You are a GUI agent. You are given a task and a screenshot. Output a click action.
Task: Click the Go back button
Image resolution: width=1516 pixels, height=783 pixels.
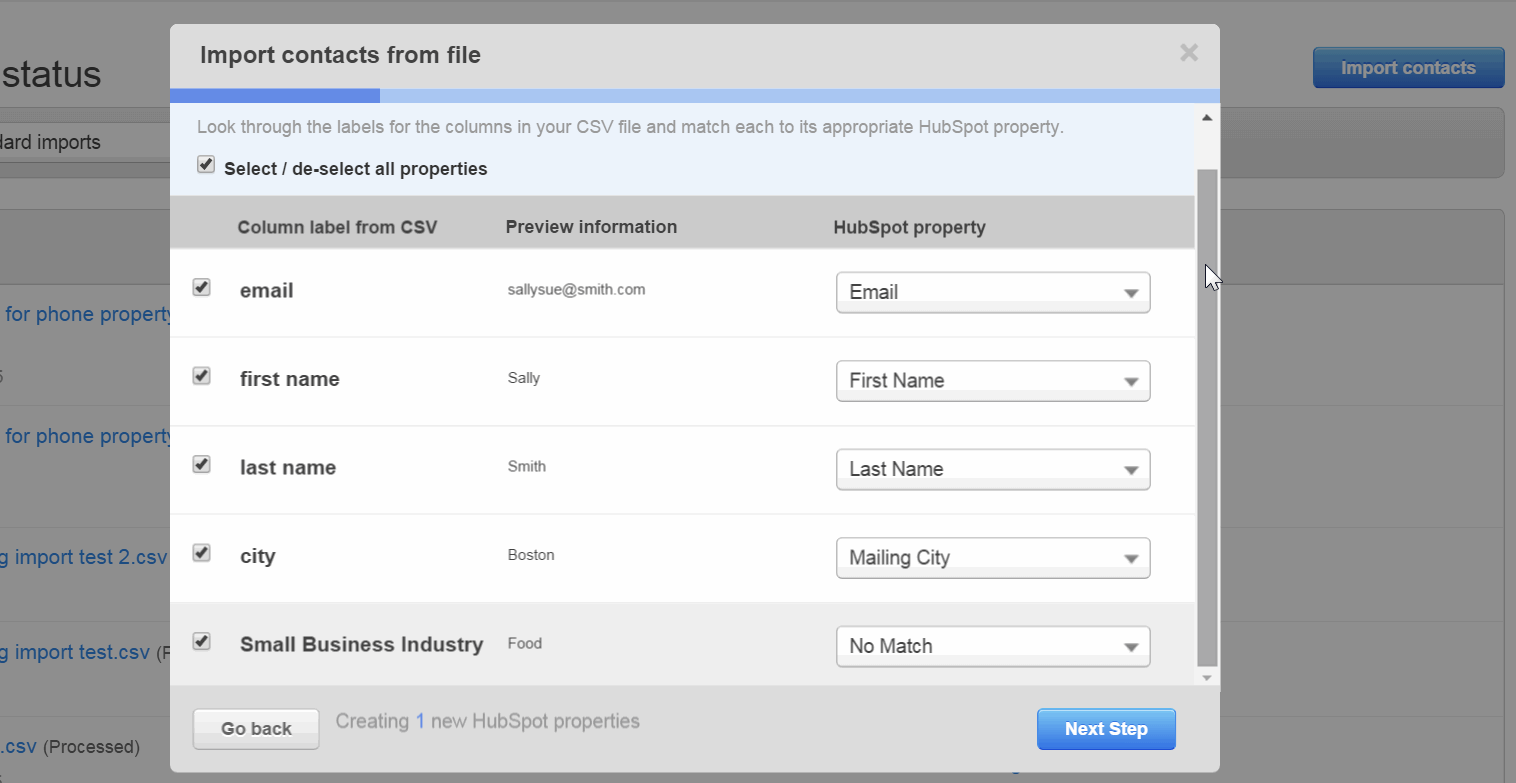(256, 729)
